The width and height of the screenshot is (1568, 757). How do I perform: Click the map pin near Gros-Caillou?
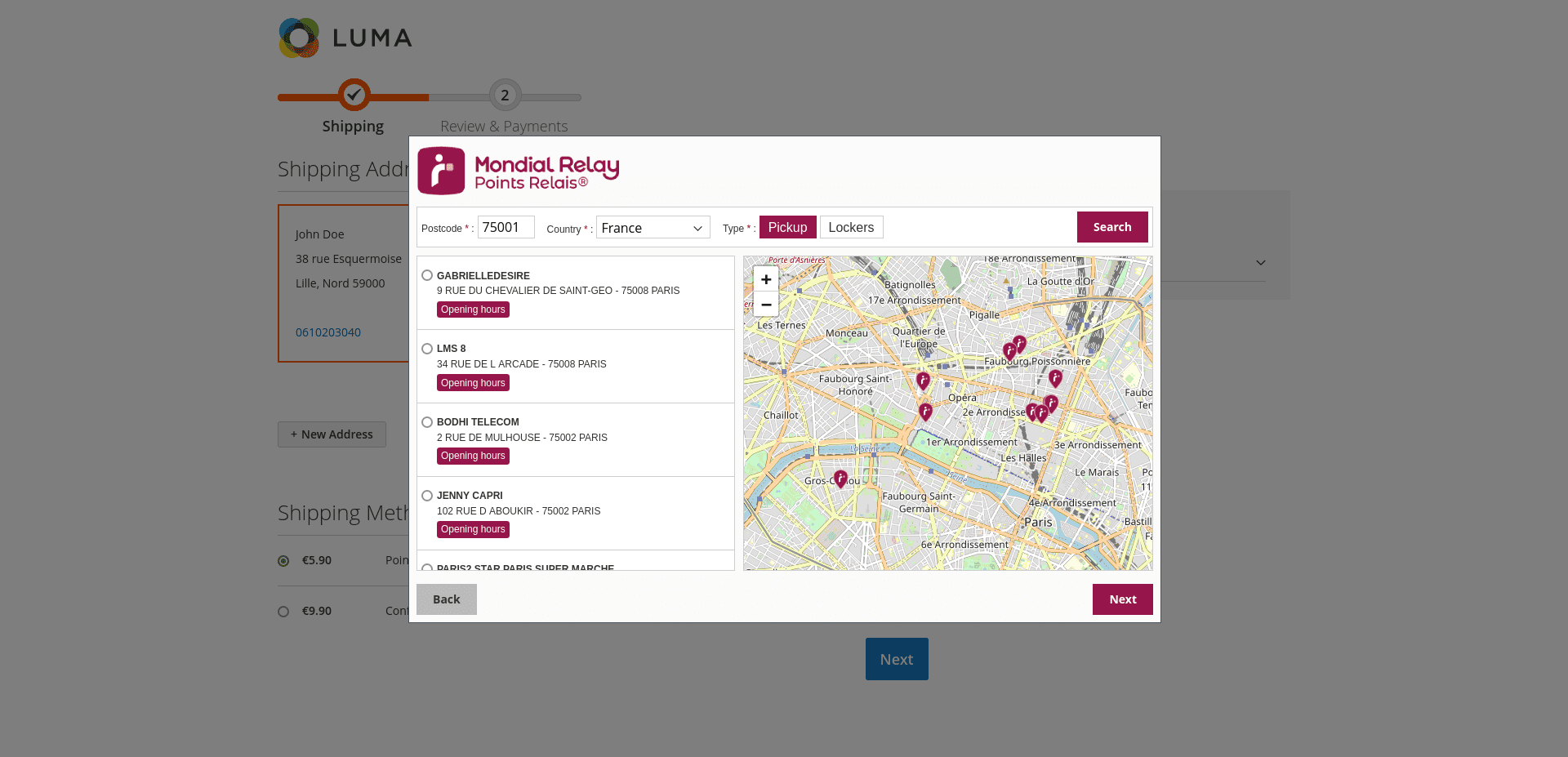pyautogui.click(x=840, y=479)
